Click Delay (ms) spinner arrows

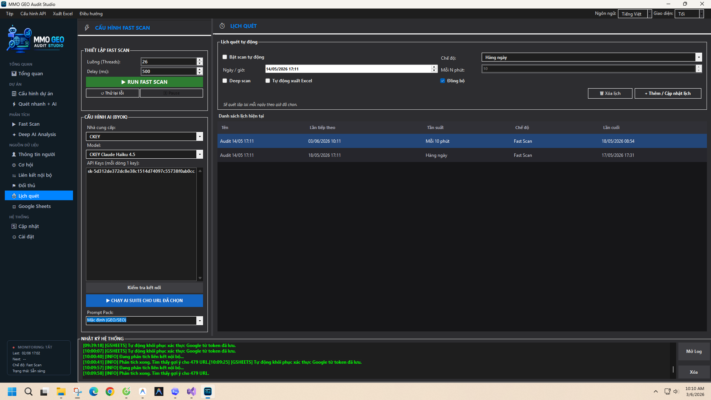coord(200,71)
